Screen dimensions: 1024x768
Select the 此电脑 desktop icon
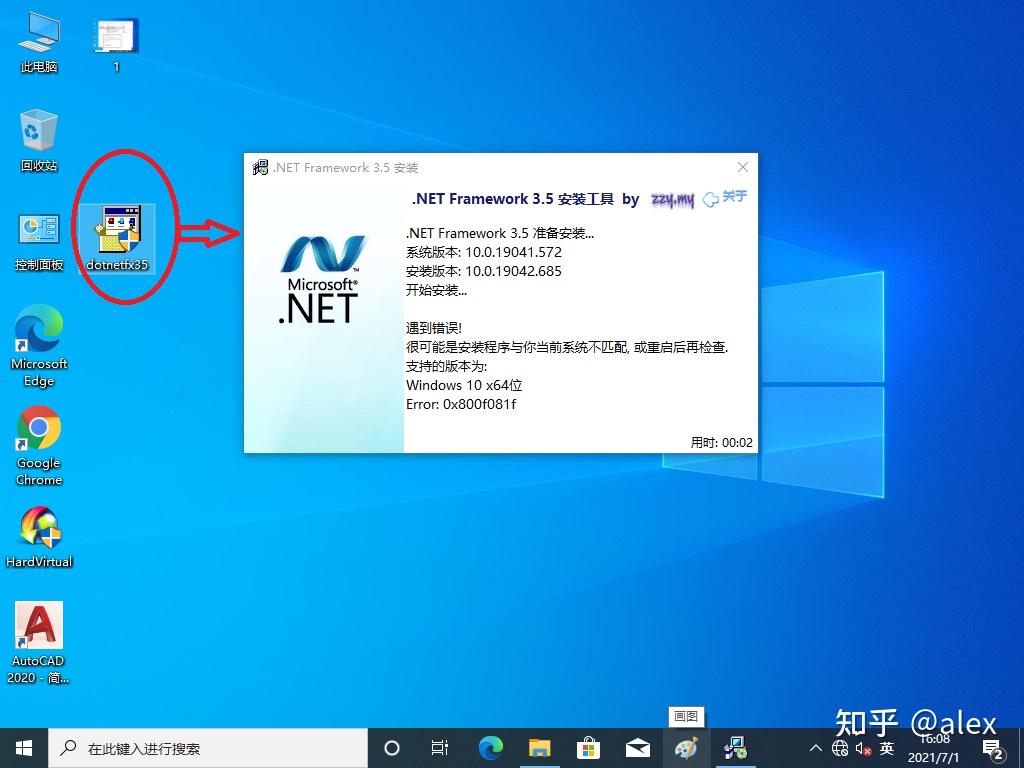coord(39,42)
